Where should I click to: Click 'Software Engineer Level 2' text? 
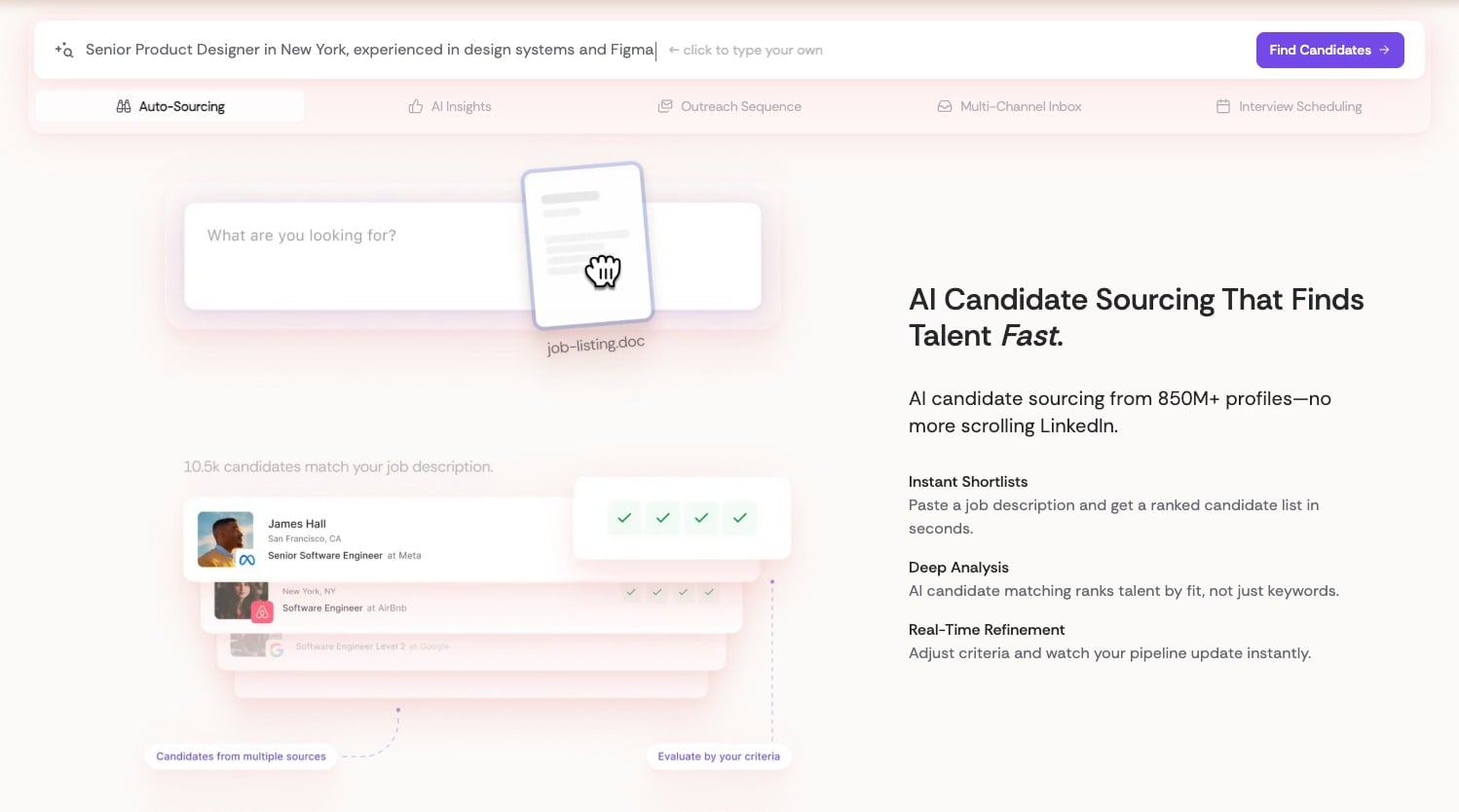(351, 646)
